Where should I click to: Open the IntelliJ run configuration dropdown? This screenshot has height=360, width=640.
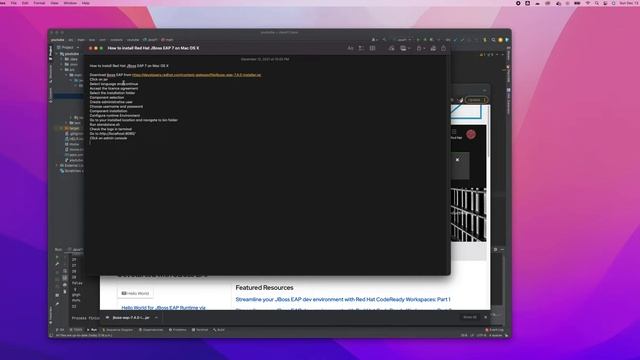tap(403, 40)
